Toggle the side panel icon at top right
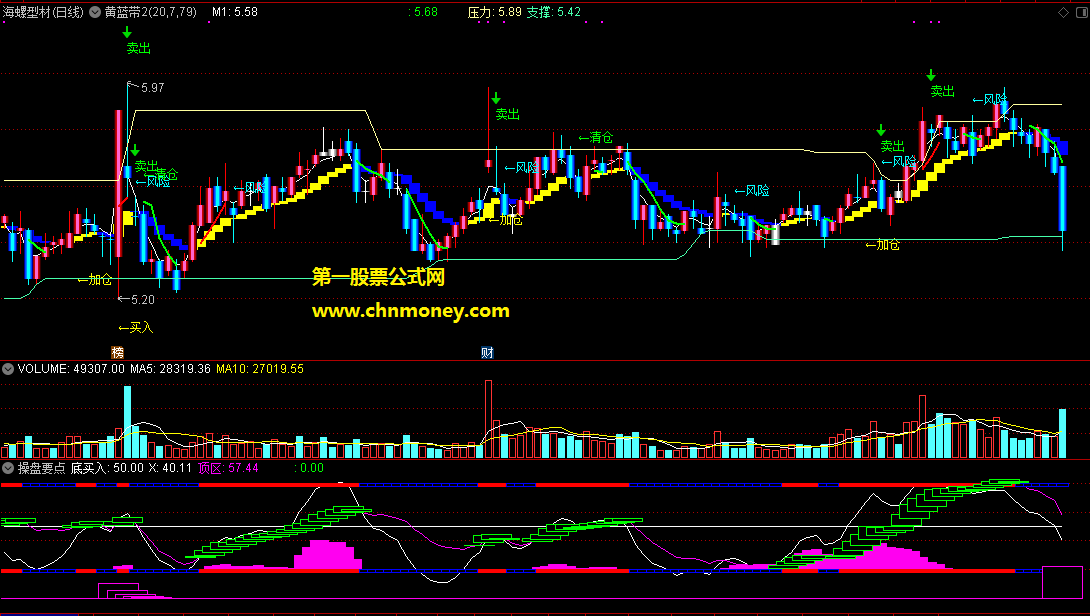The height and width of the screenshot is (616, 1090). 1082,13
